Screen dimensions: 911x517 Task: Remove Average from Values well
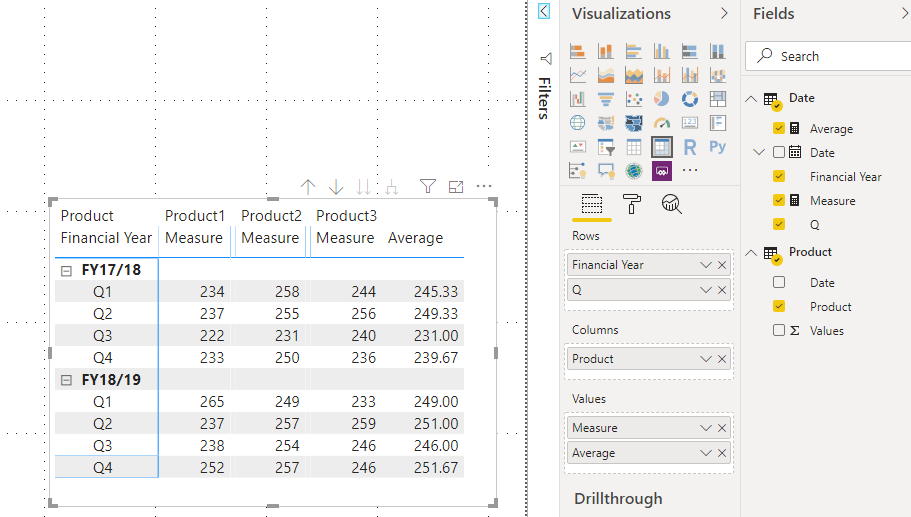point(722,453)
